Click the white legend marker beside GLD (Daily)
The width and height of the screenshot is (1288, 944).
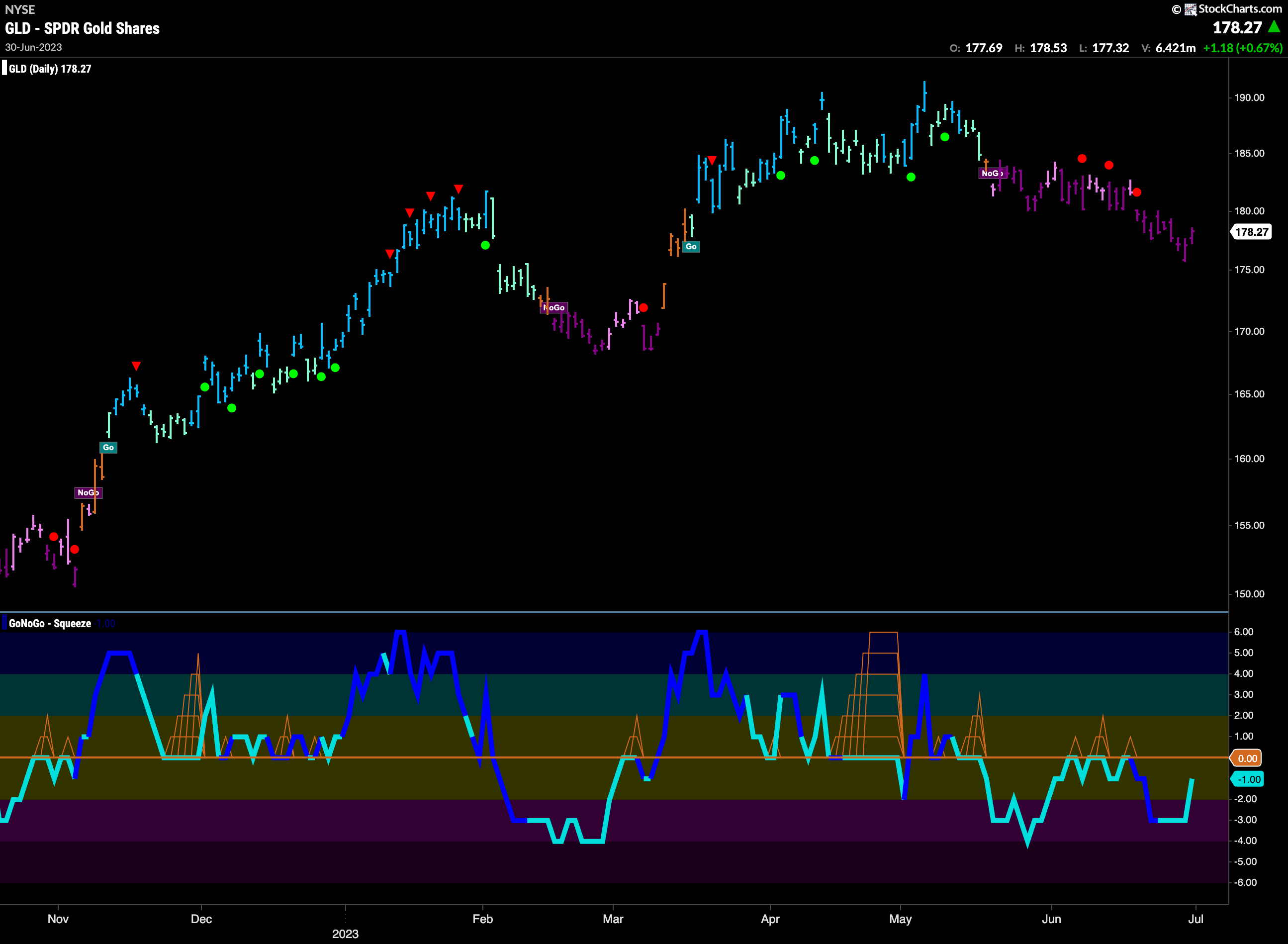click(4, 69)
